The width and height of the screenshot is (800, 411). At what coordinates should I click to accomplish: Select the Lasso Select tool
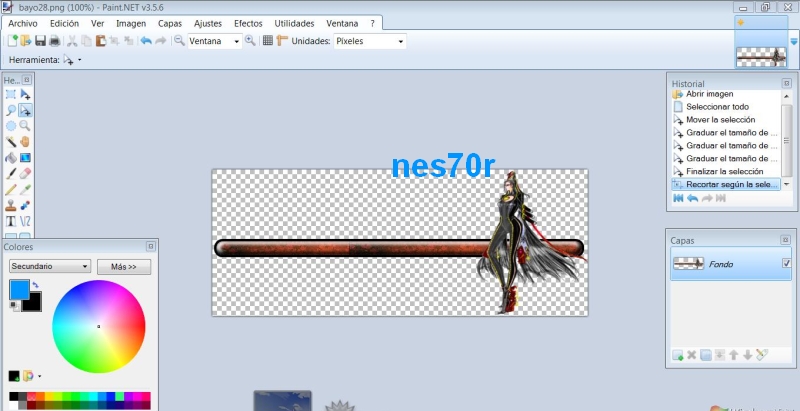tap(11, 110)
